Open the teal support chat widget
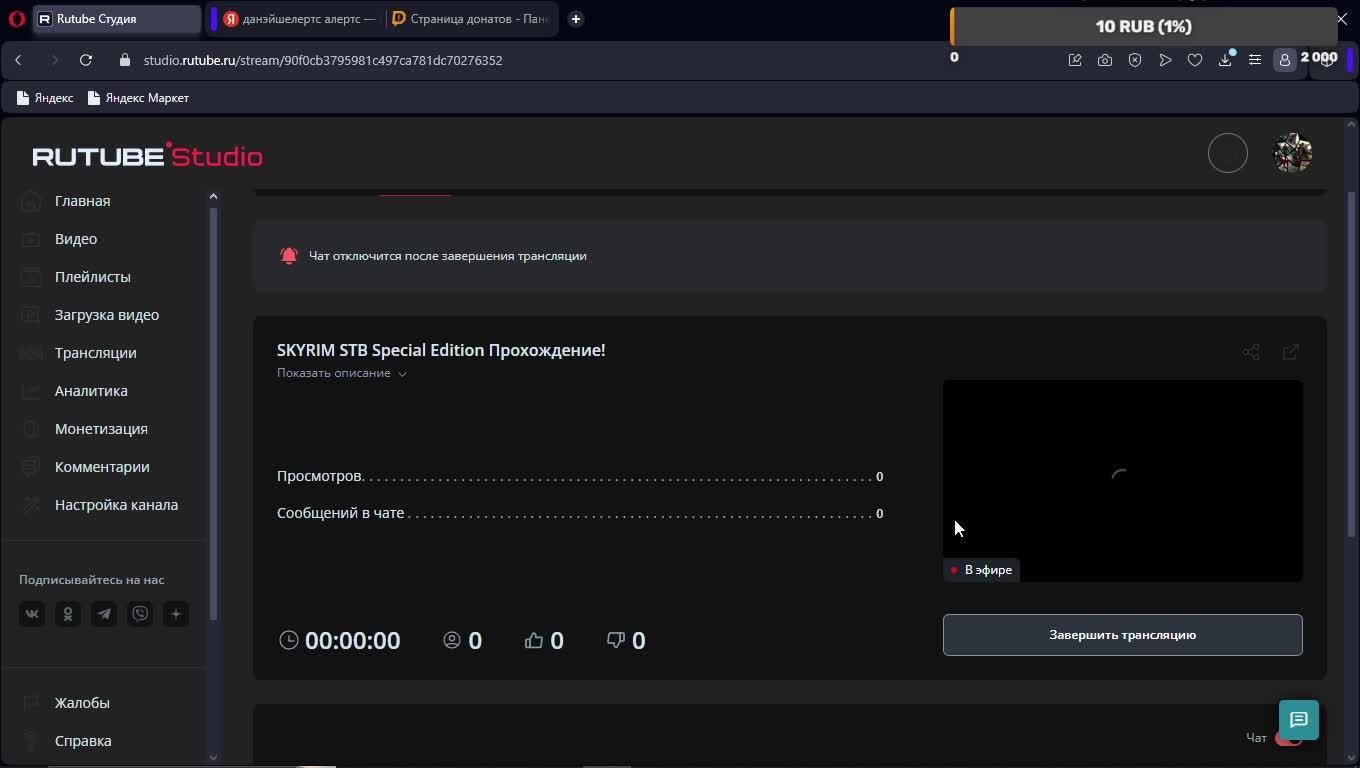The image size is (1360, 768). 1299,720
